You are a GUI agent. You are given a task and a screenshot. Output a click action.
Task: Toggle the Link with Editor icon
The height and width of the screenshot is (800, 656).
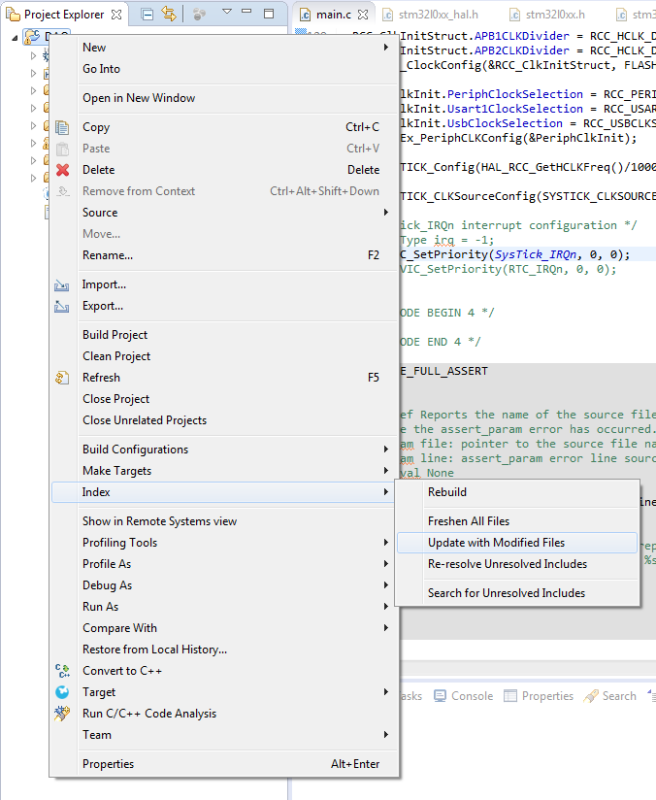pyautogui.click(x=169, y=14)
